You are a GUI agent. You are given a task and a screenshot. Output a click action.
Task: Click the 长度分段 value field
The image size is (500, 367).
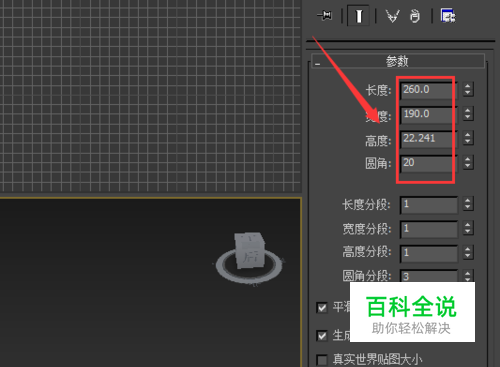(x=429, y=204)
